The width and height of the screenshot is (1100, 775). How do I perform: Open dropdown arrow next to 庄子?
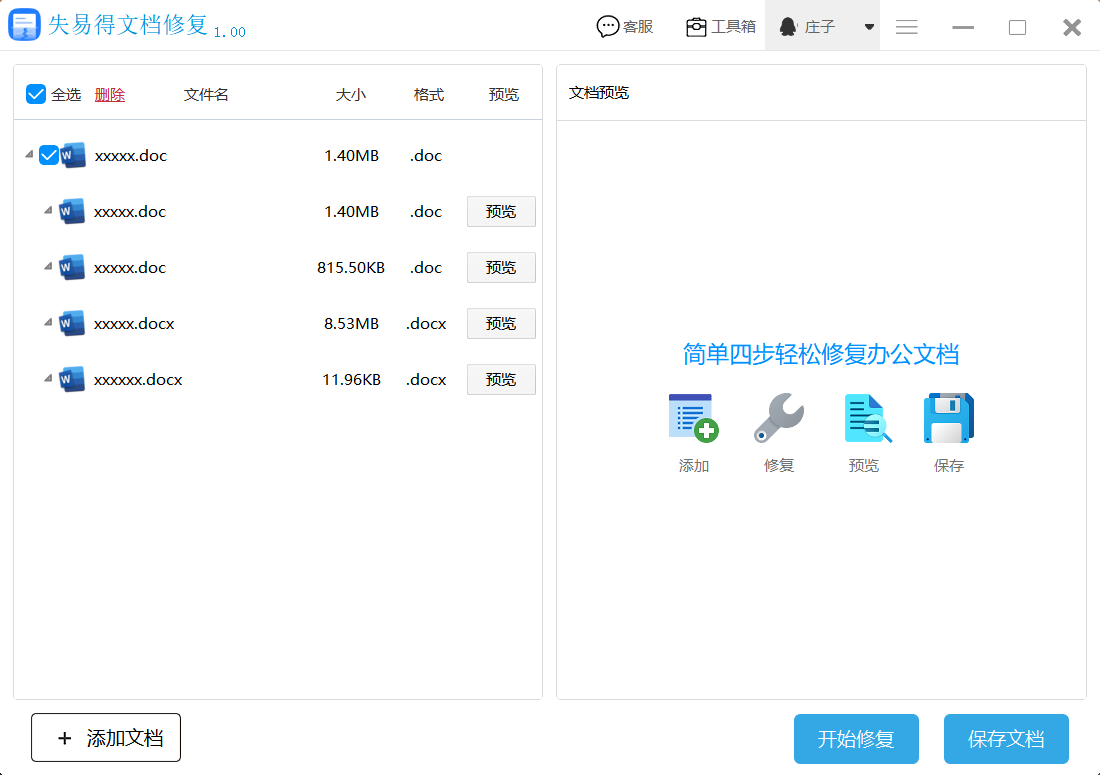point(869,27)
